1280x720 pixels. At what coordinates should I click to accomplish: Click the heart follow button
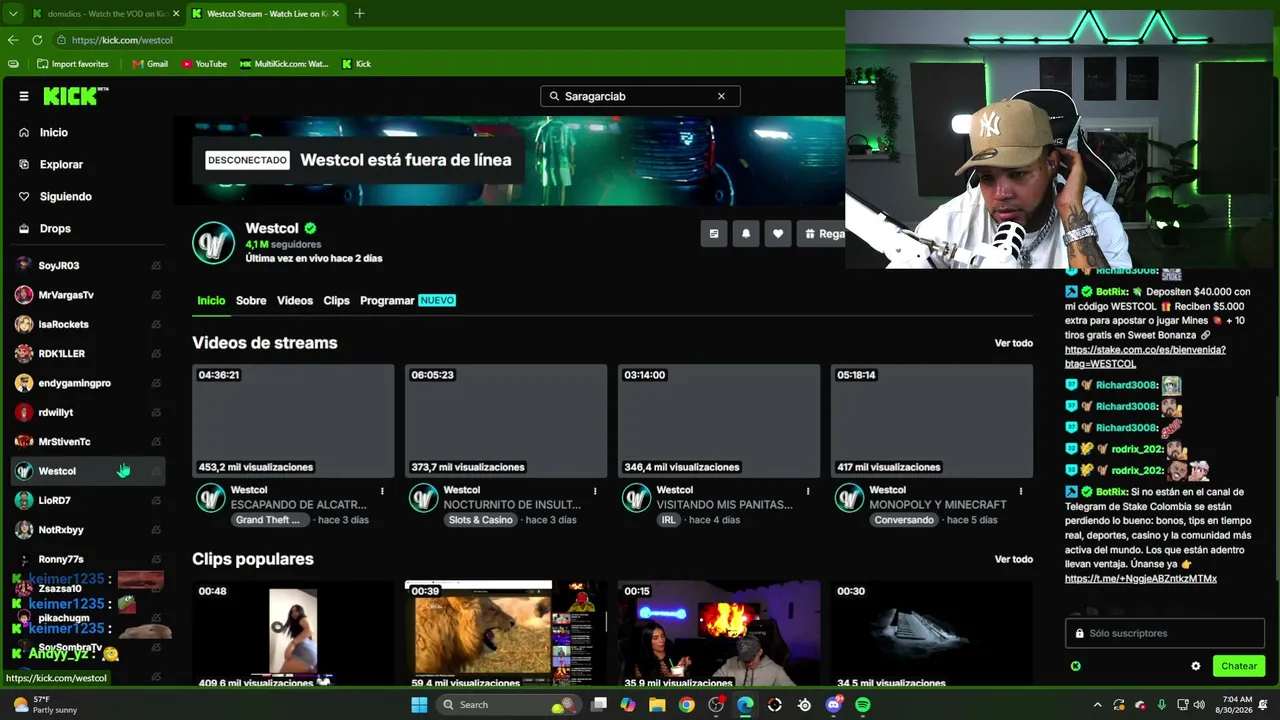(x=778, y=234)
